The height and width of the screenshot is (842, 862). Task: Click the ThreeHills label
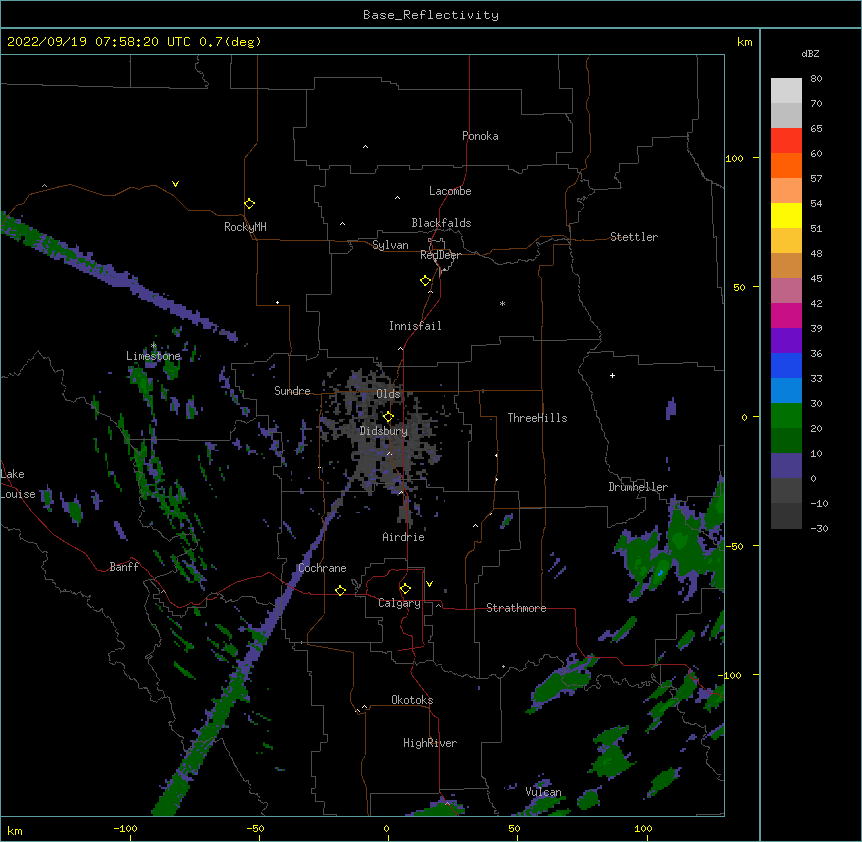click(537, 418)
